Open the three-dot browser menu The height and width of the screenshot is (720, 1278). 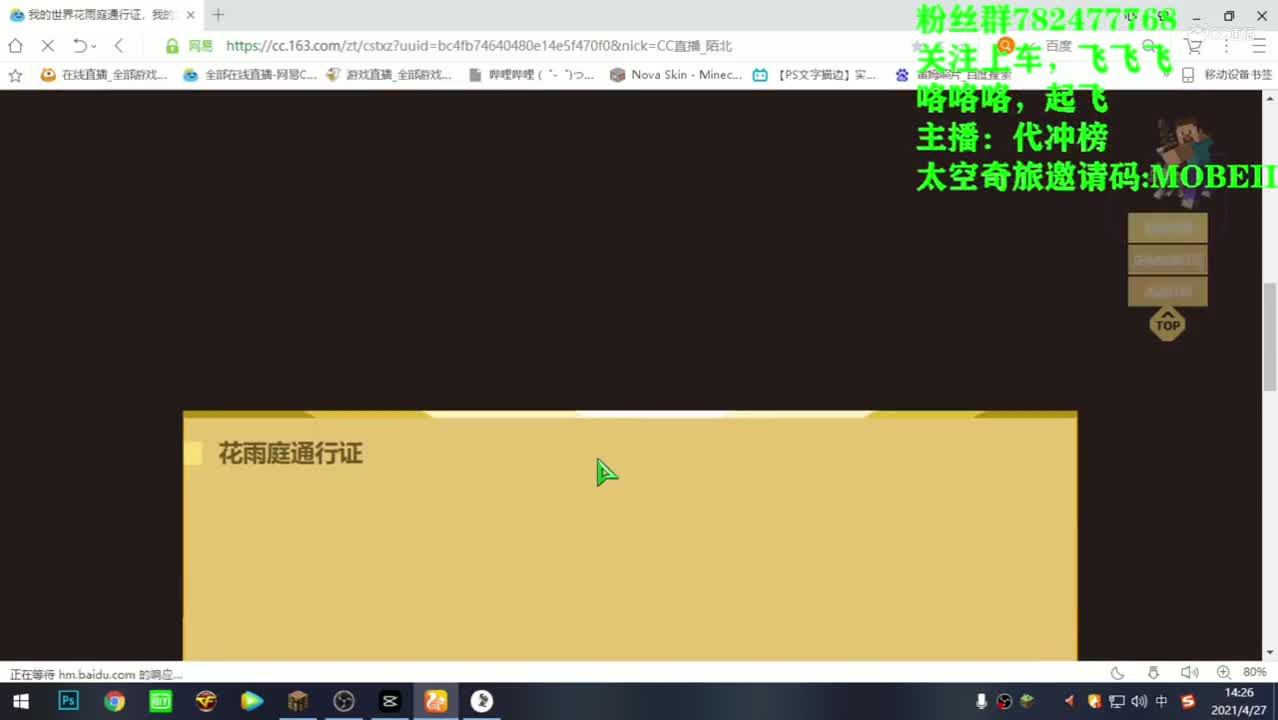coord(1225,45)
